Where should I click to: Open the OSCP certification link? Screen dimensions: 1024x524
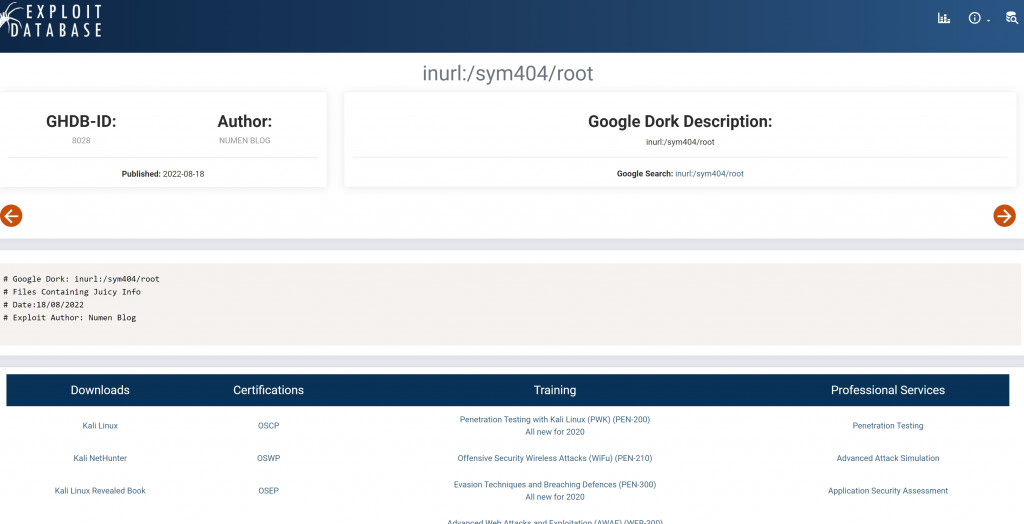tap(268, 425)
